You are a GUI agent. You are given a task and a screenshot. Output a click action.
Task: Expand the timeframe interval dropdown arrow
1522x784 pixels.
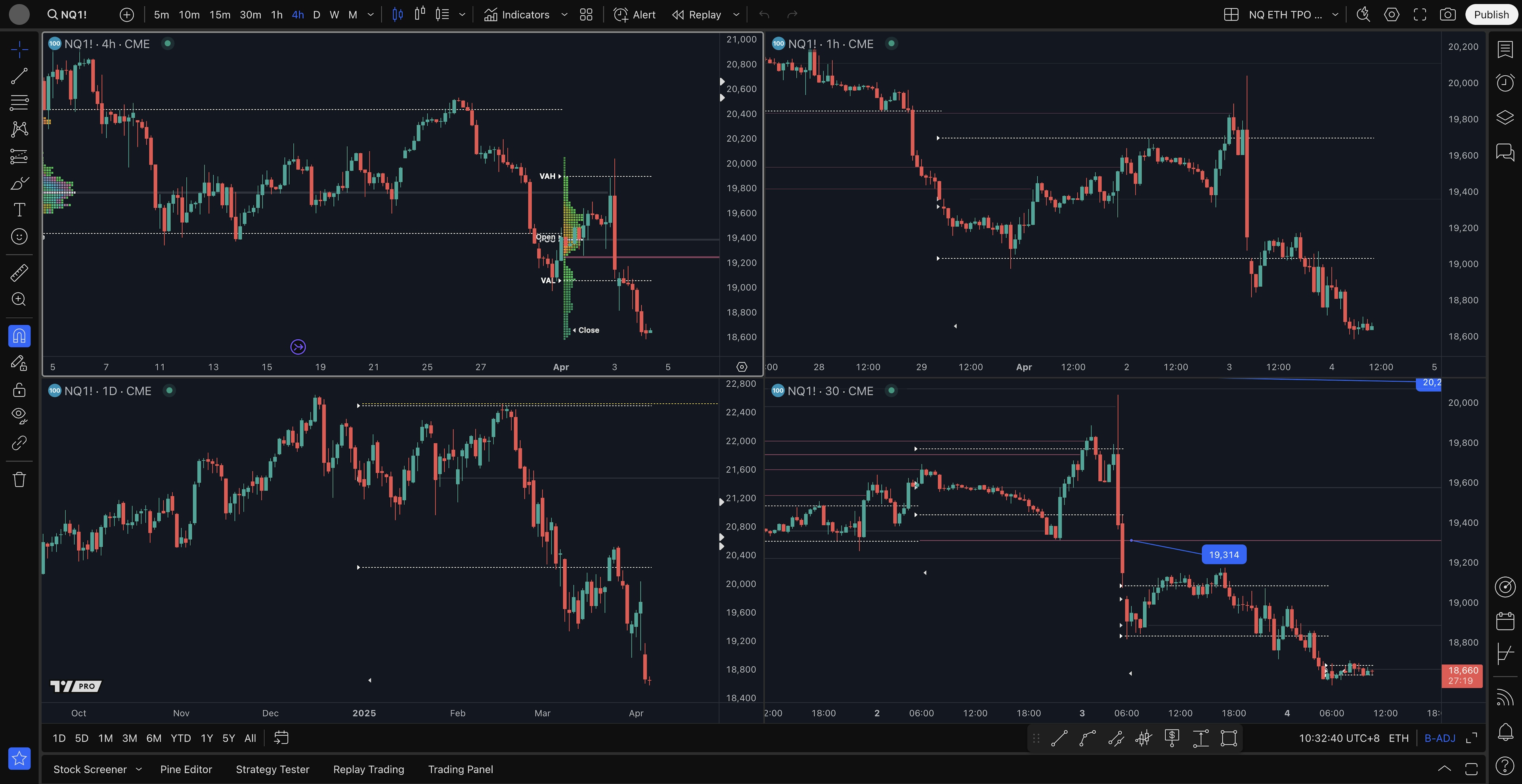point(371,15)
